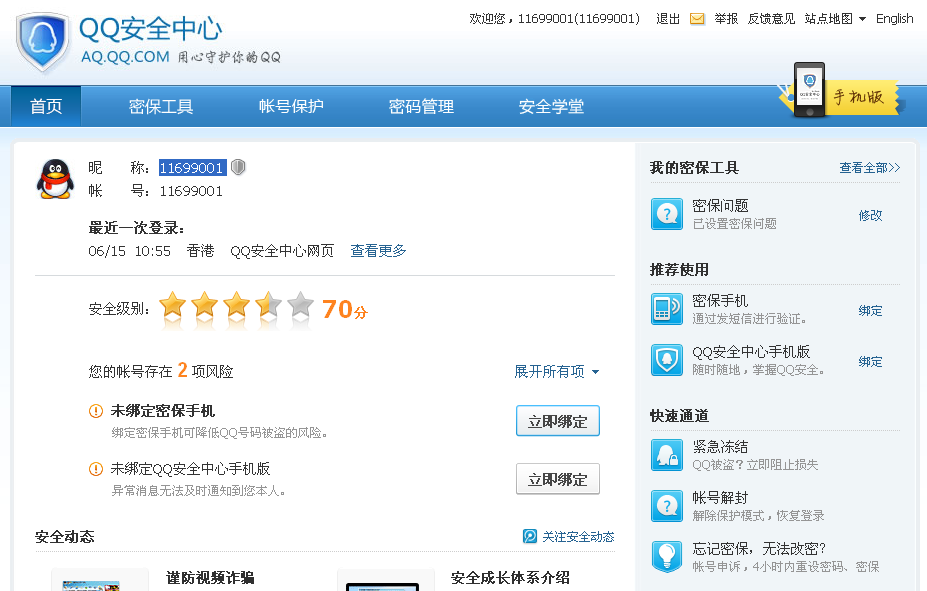Go to 首页 tab
This screenshot has width=927, height=591.
tap(46, 106)
